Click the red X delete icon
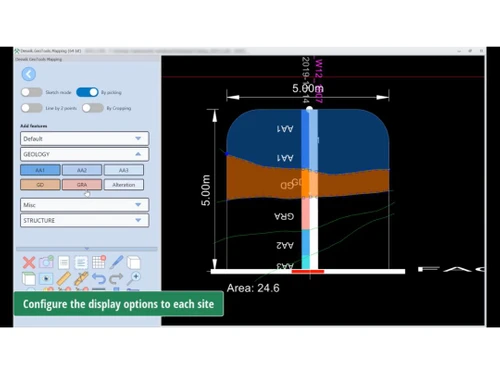This screenshot has height=375, width=500. tap(29, 262)
